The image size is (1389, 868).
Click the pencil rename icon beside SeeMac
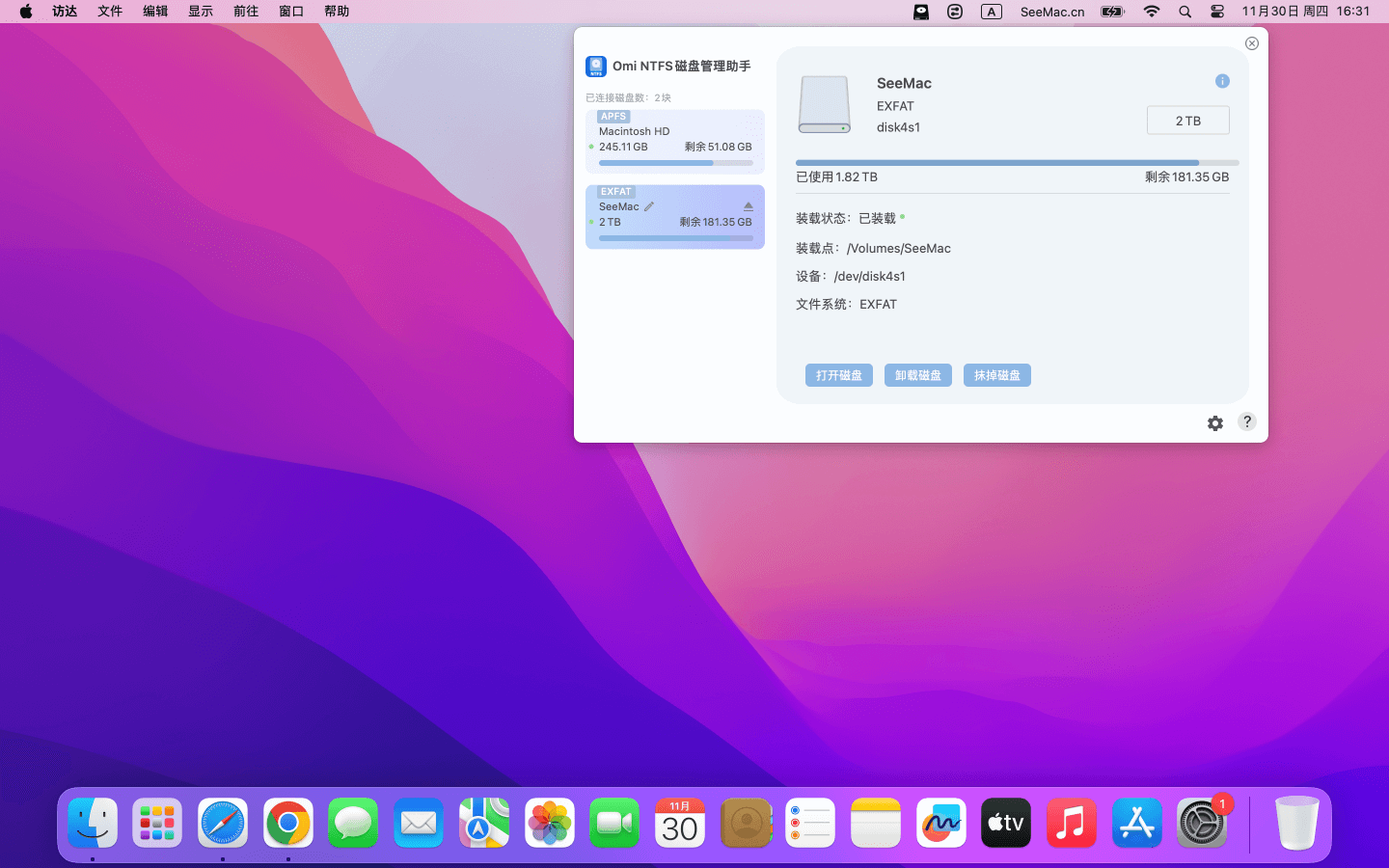pyautogui.click(x=649, y=206)
